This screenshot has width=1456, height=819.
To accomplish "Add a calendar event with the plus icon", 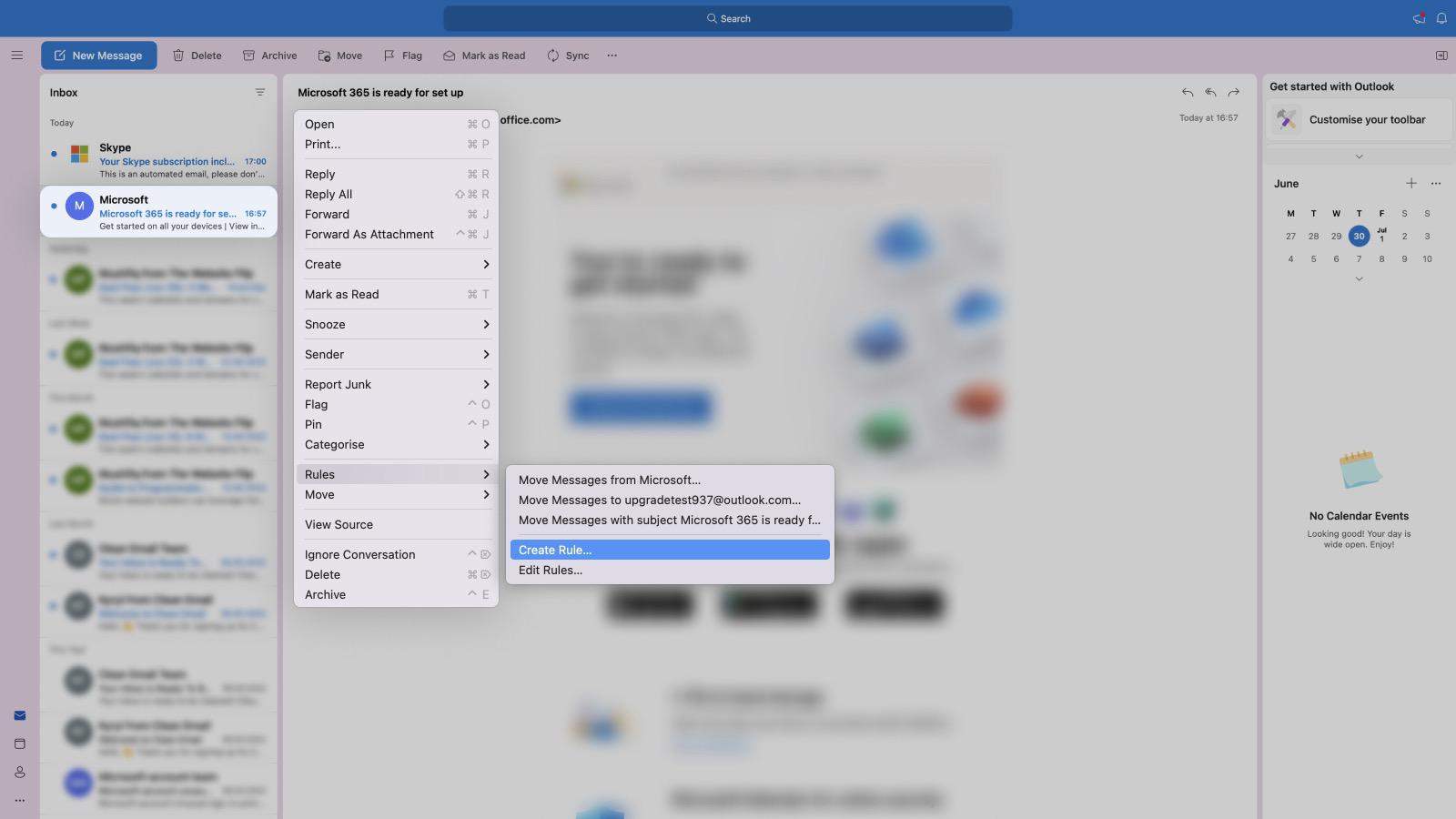I will click(1411, 183).
